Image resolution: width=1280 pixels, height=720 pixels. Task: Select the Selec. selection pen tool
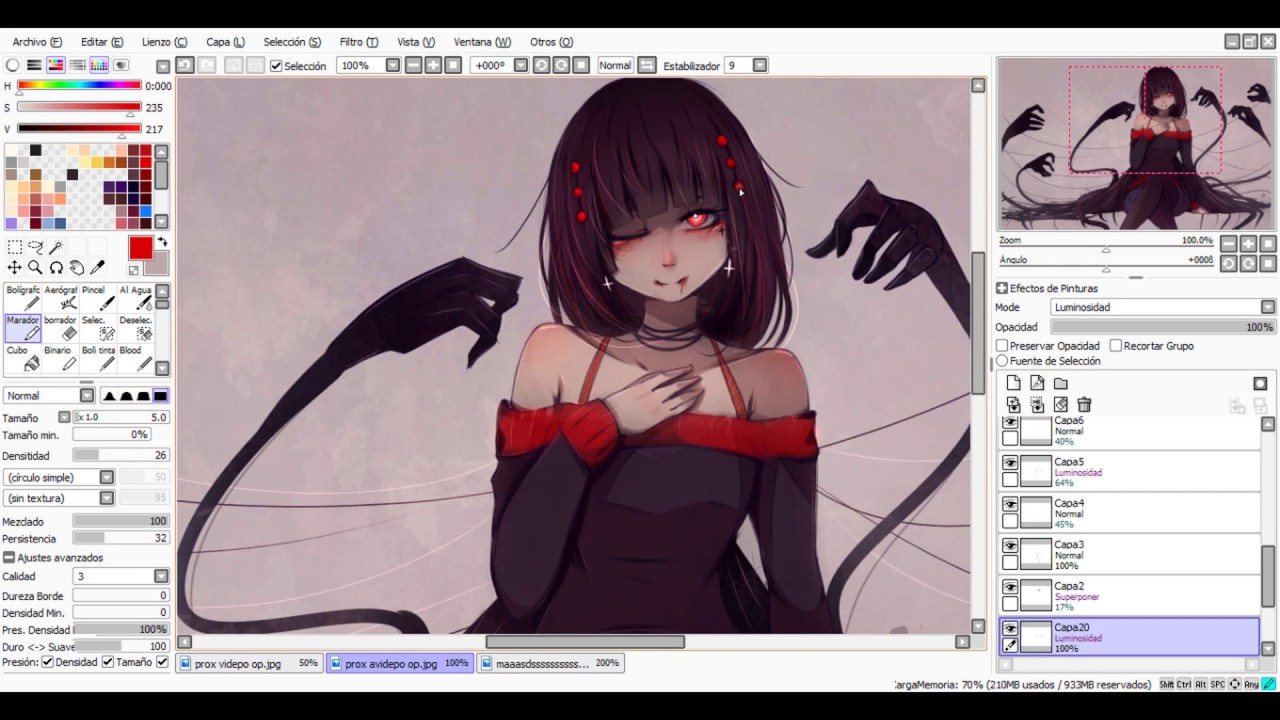coord(97,328)
